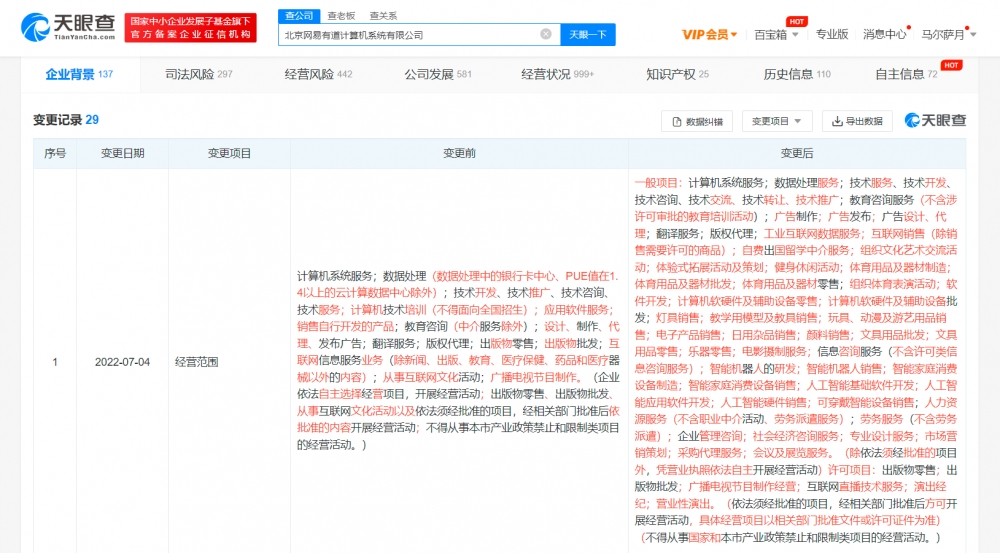
Task: Clear the search box text
Action: (x=546, y=34)
